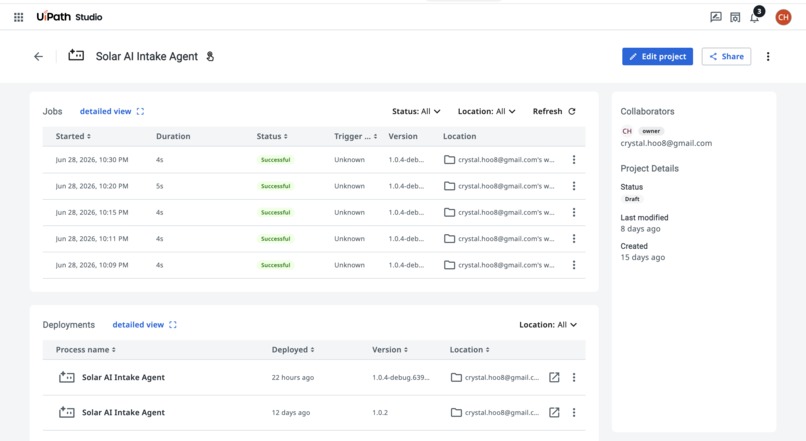
Task: Click Successful status of 10:15 PM job
Action: click(276, 212)
